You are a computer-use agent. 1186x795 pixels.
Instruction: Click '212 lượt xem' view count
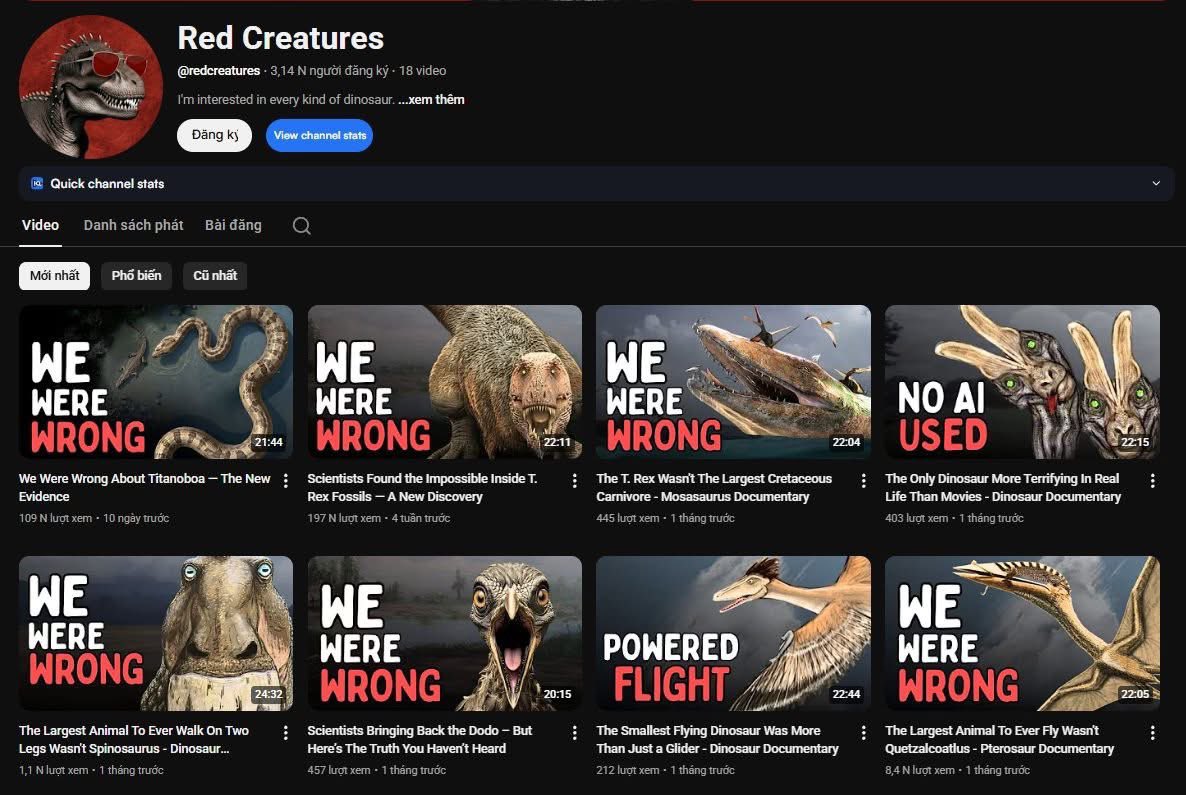tap(628, 770)
